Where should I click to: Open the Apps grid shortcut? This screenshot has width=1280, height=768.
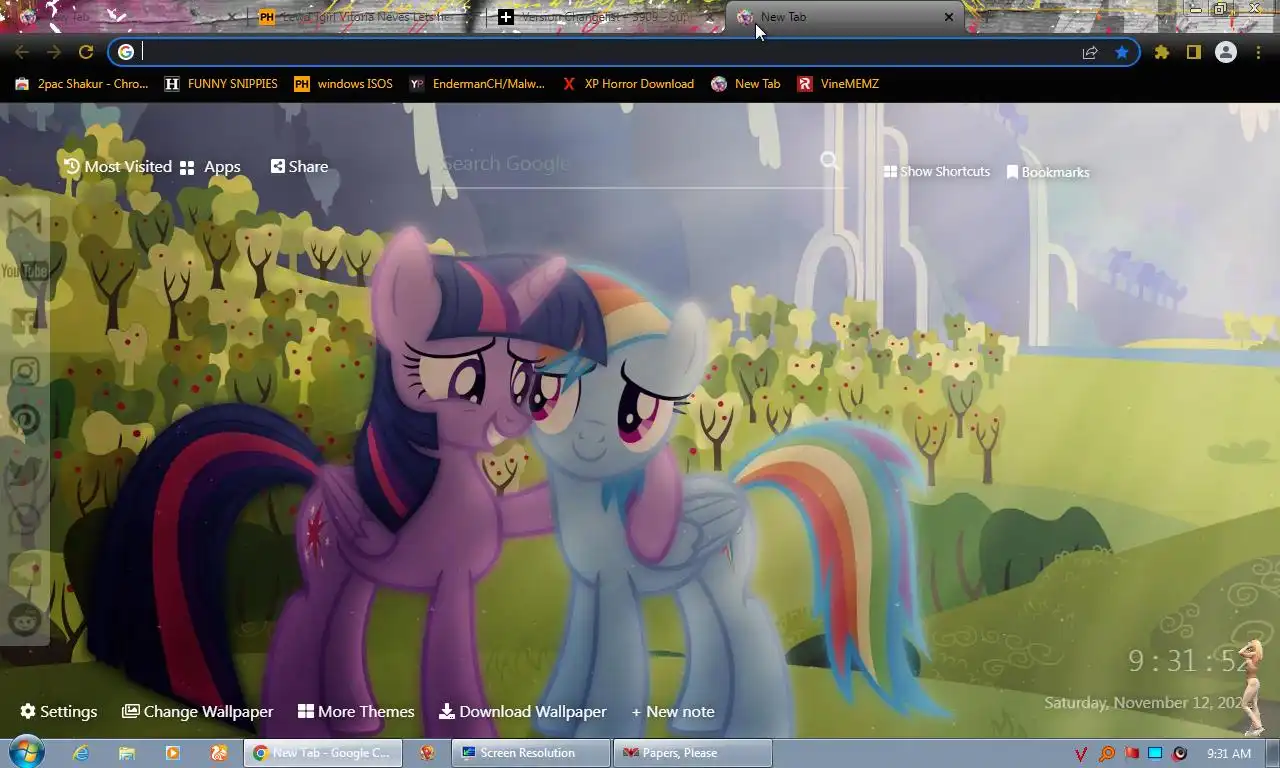[x=210, y=167]
